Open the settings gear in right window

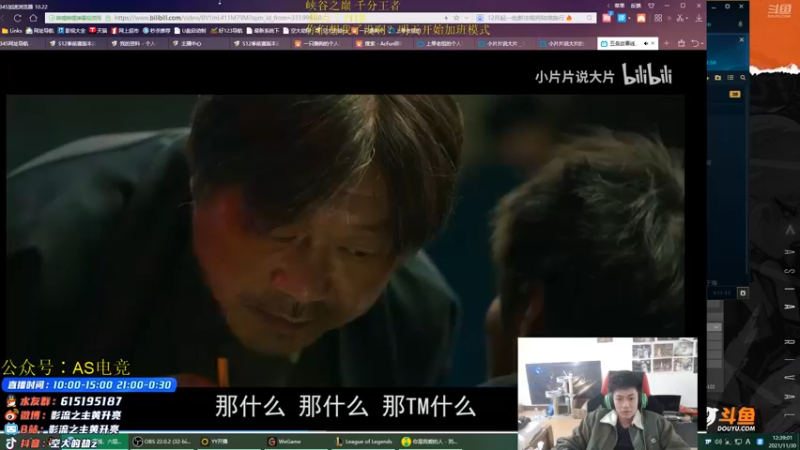tap(728, 7)
